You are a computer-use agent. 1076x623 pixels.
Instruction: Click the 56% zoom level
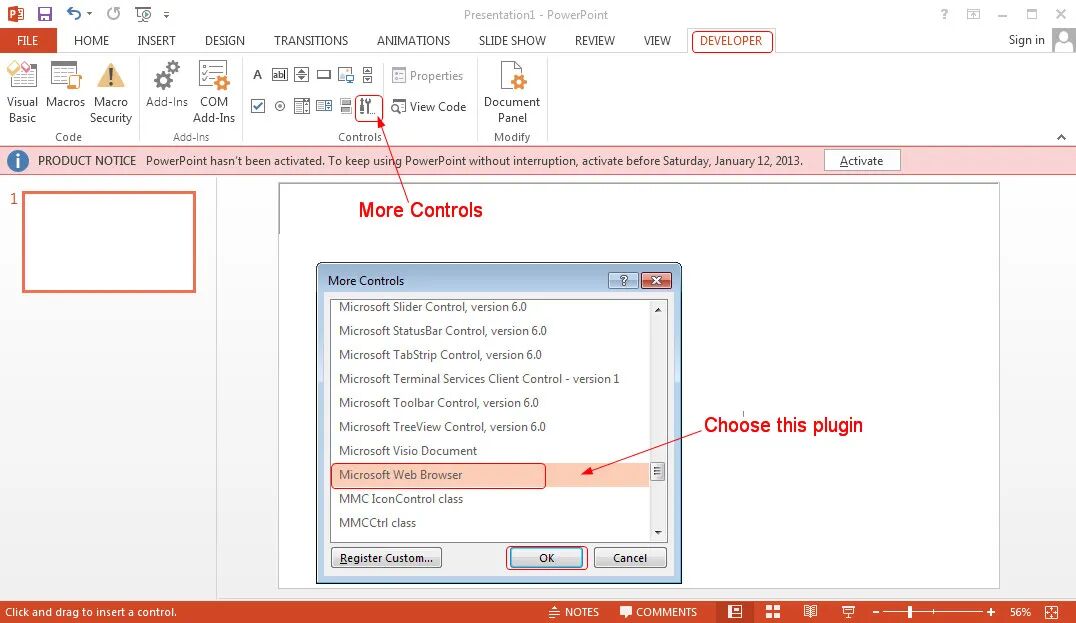[x=1020, y=612]
